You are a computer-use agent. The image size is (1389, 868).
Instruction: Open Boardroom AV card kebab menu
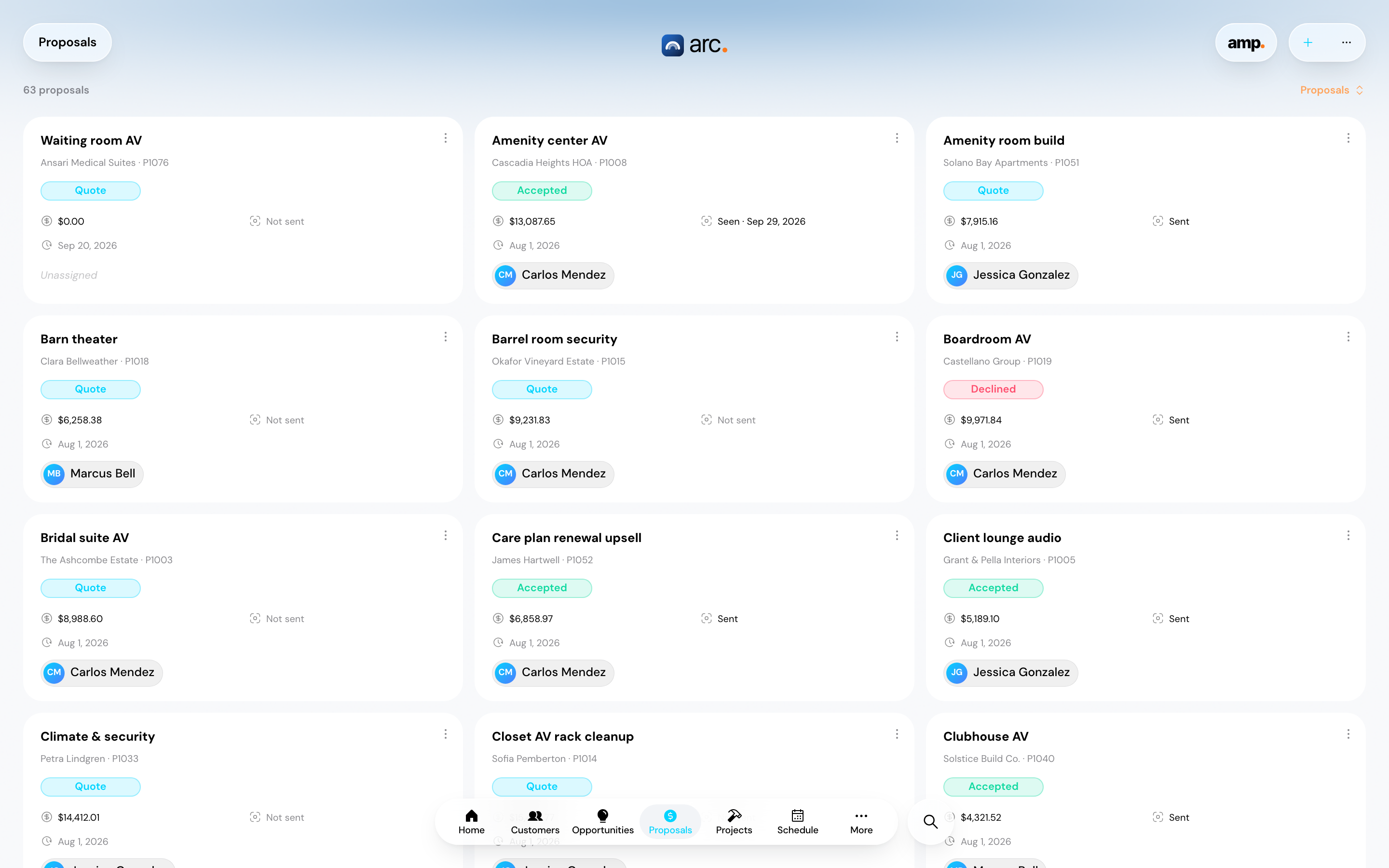point(1348,337)
